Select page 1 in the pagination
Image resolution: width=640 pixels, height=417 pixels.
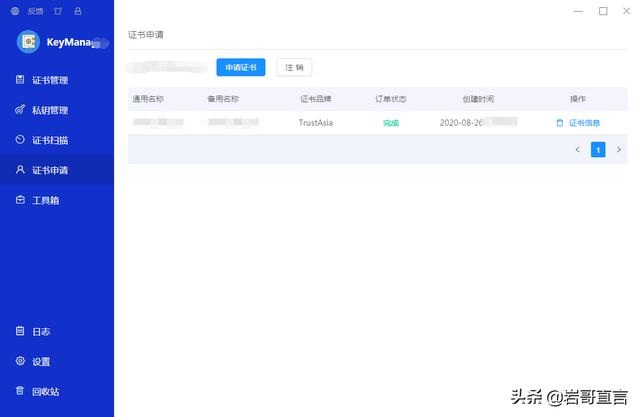[x=598, y=150]
